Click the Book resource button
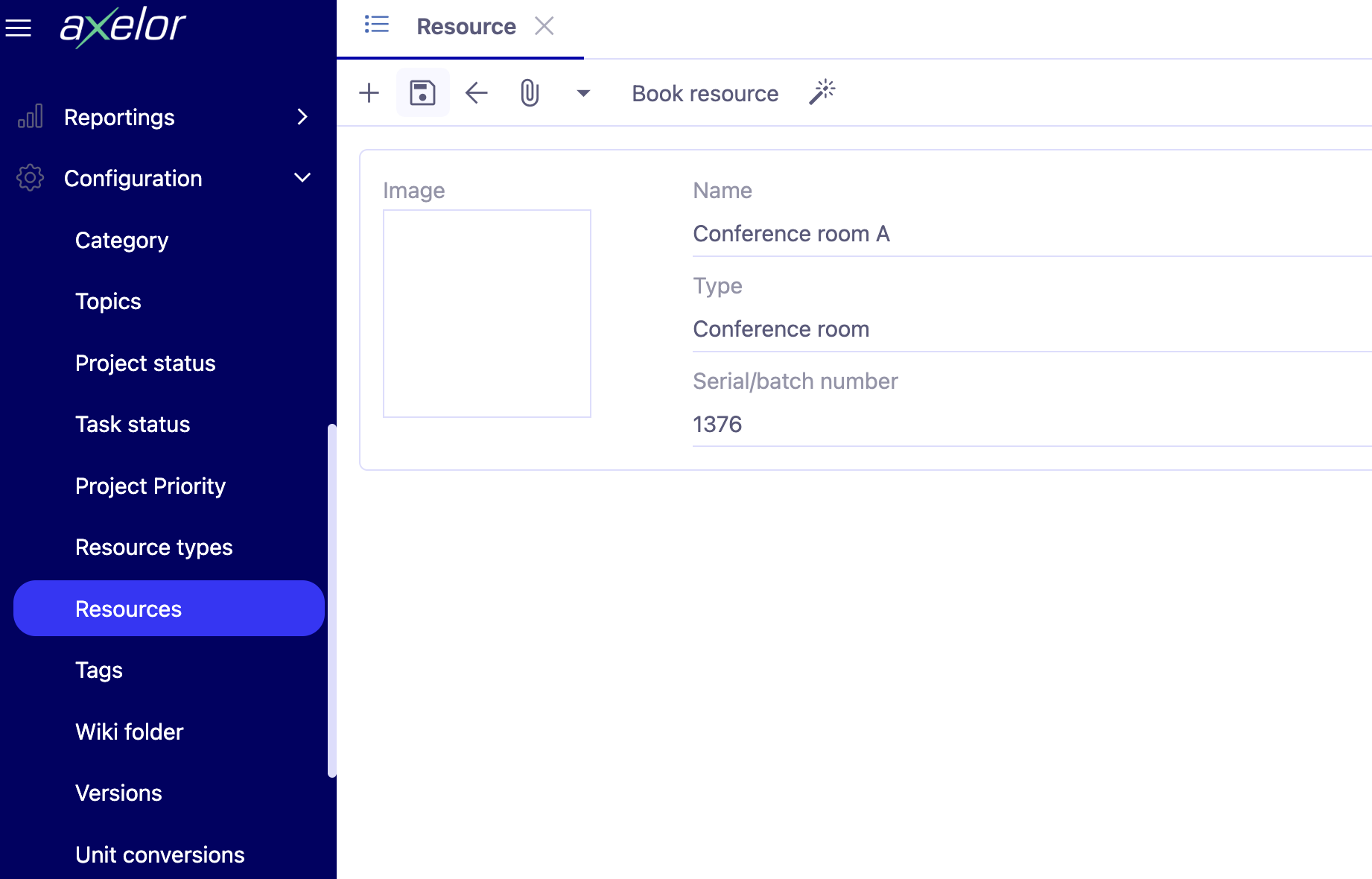 click(x=704, y=92)
